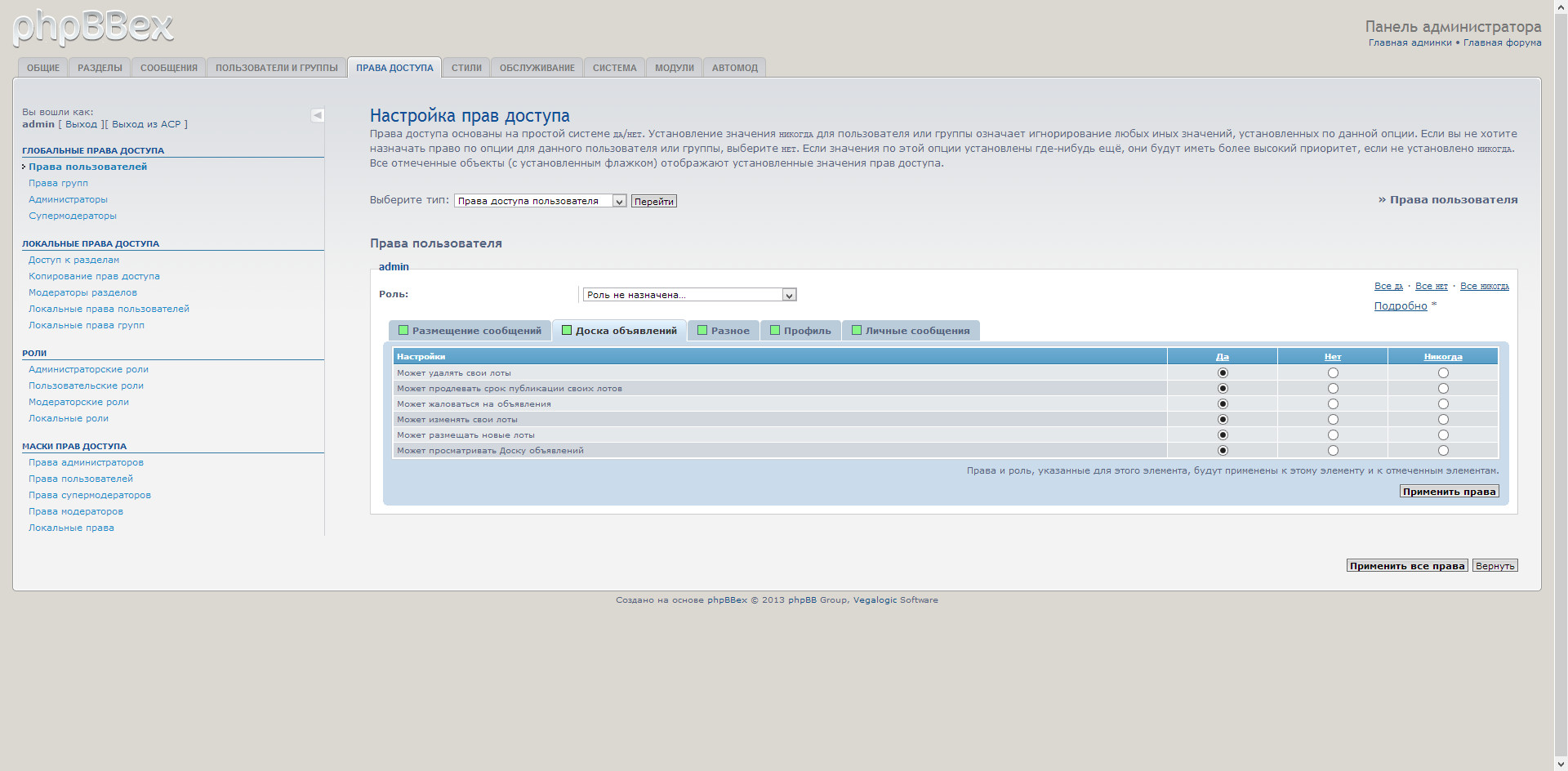Click green status square on Профиль tab

(775, 331)
